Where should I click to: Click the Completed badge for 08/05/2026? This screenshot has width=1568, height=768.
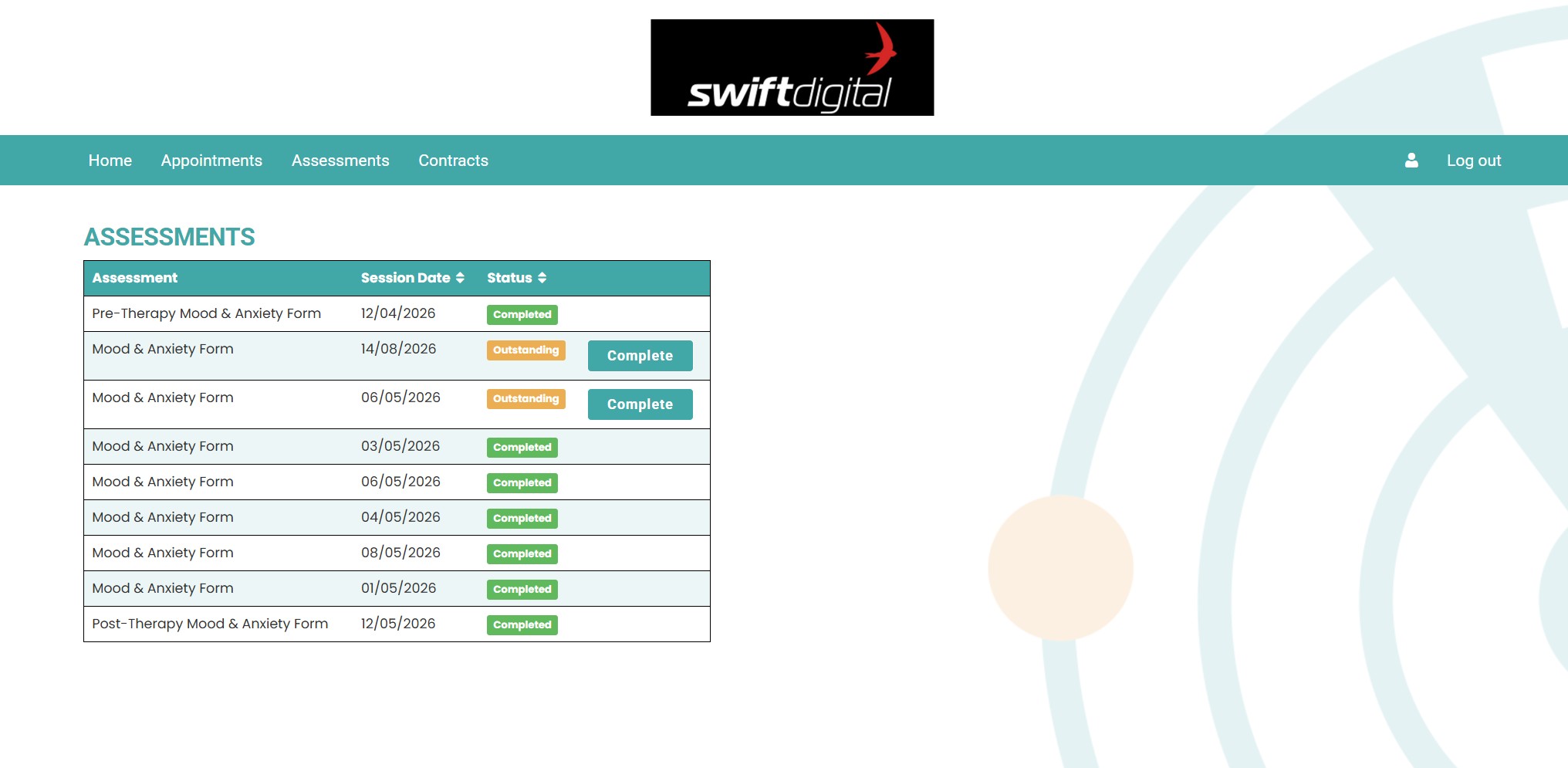click(x=522, y=554)
